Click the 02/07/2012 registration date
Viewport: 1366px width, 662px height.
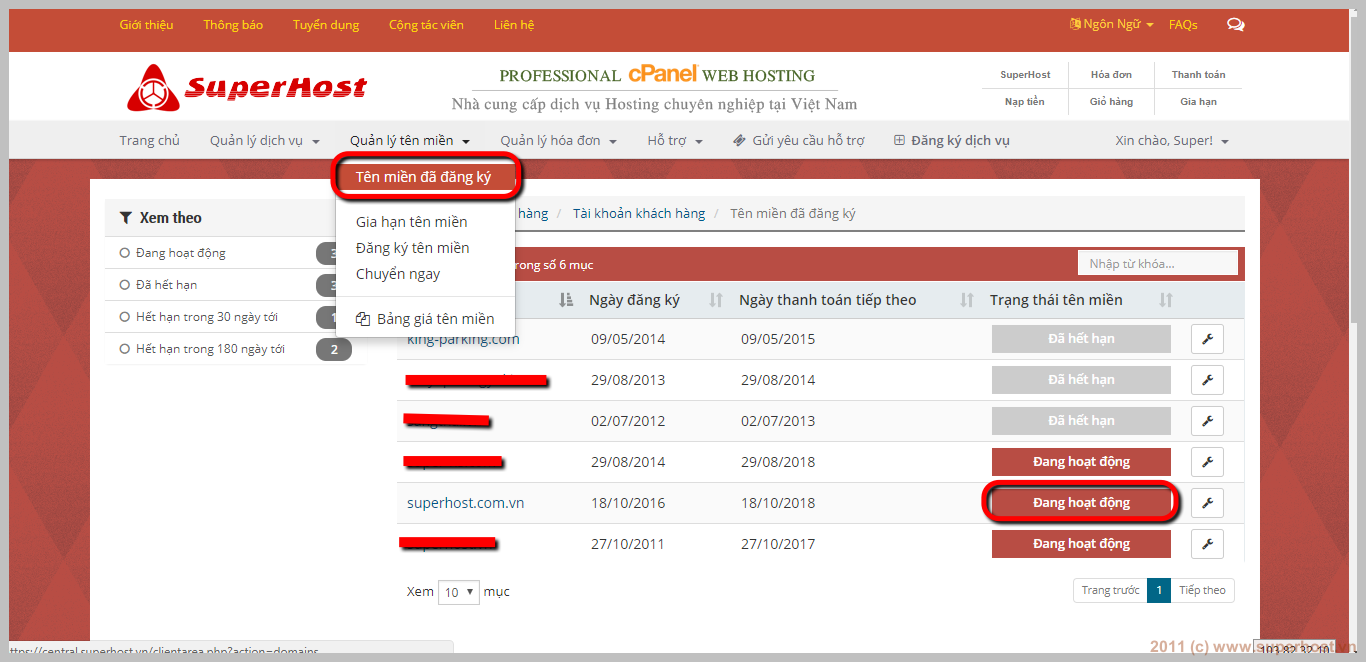coord(628,421)
